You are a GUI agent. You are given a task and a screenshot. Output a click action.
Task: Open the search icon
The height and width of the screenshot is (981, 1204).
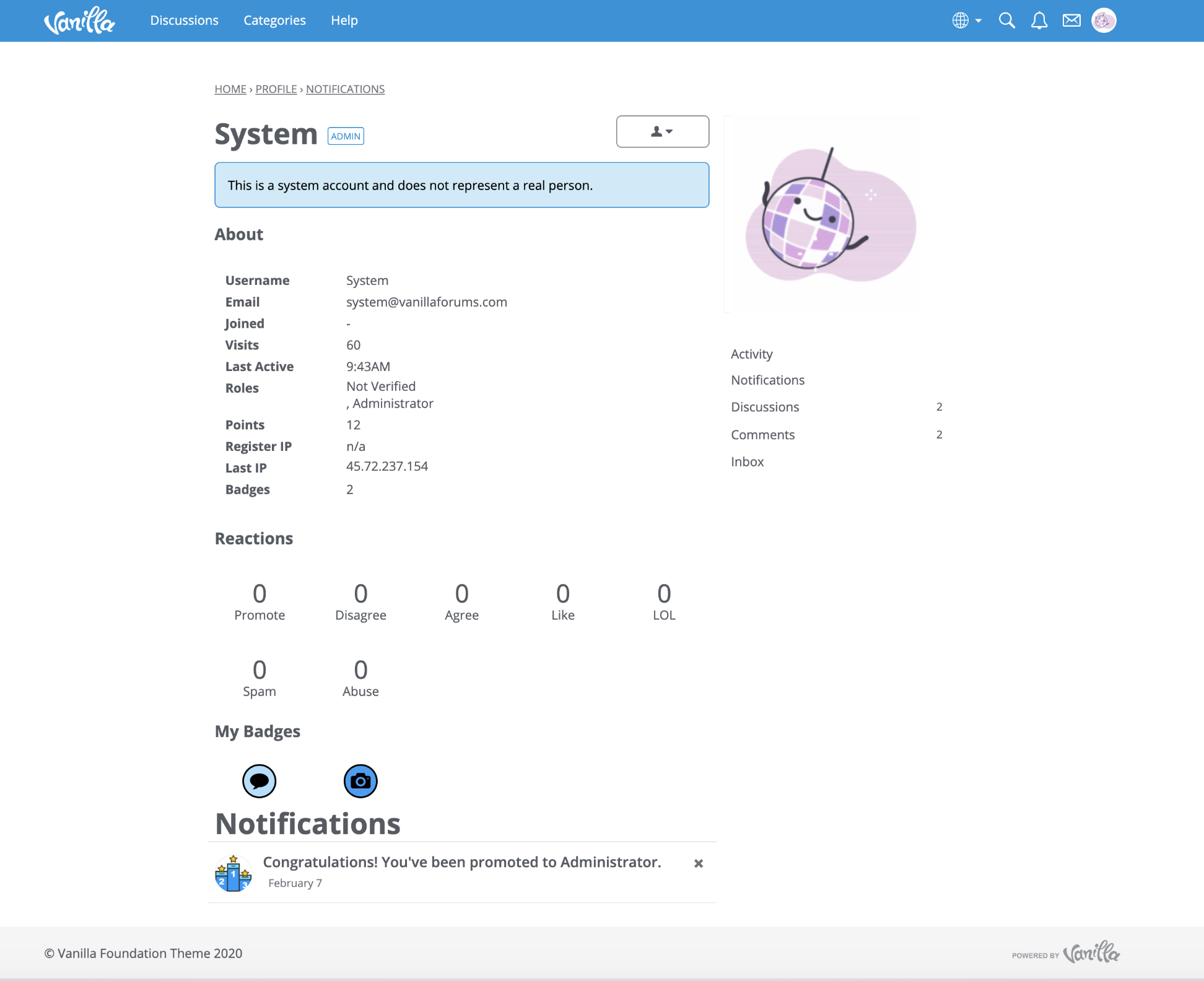pyautogui.click(x=1006, y=20)
